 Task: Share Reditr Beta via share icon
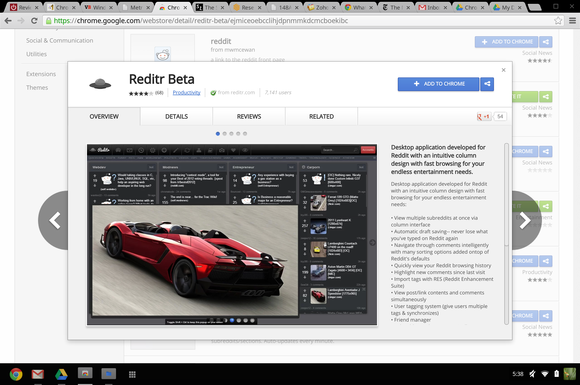pos(487,84)
